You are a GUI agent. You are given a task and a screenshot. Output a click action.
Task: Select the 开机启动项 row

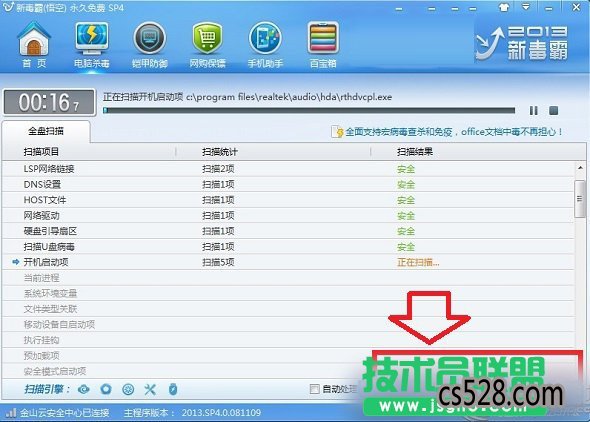pos(288,262)
